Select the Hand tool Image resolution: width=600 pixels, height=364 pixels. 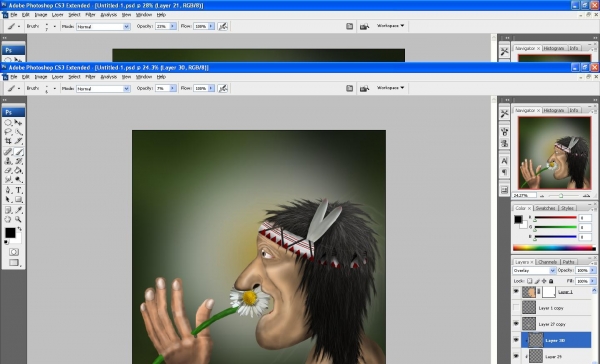coord(8,219)
